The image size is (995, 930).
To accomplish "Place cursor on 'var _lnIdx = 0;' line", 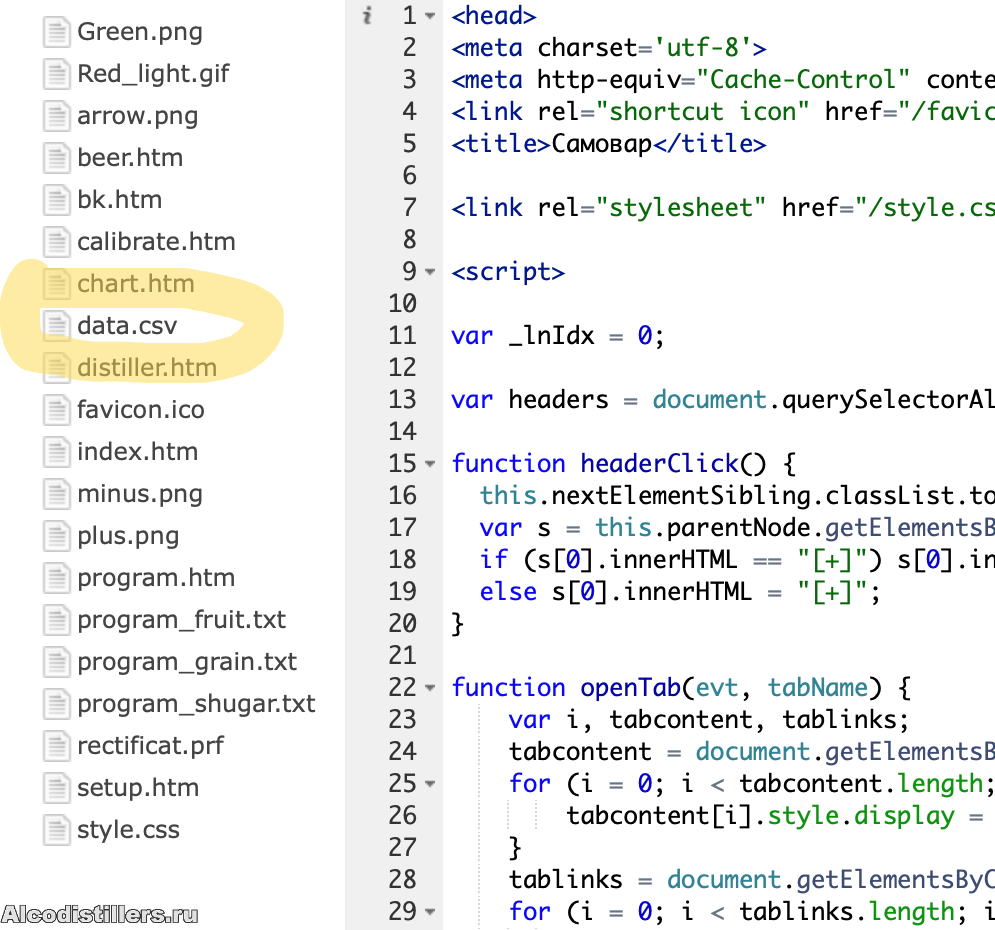I will click(557, 336).
